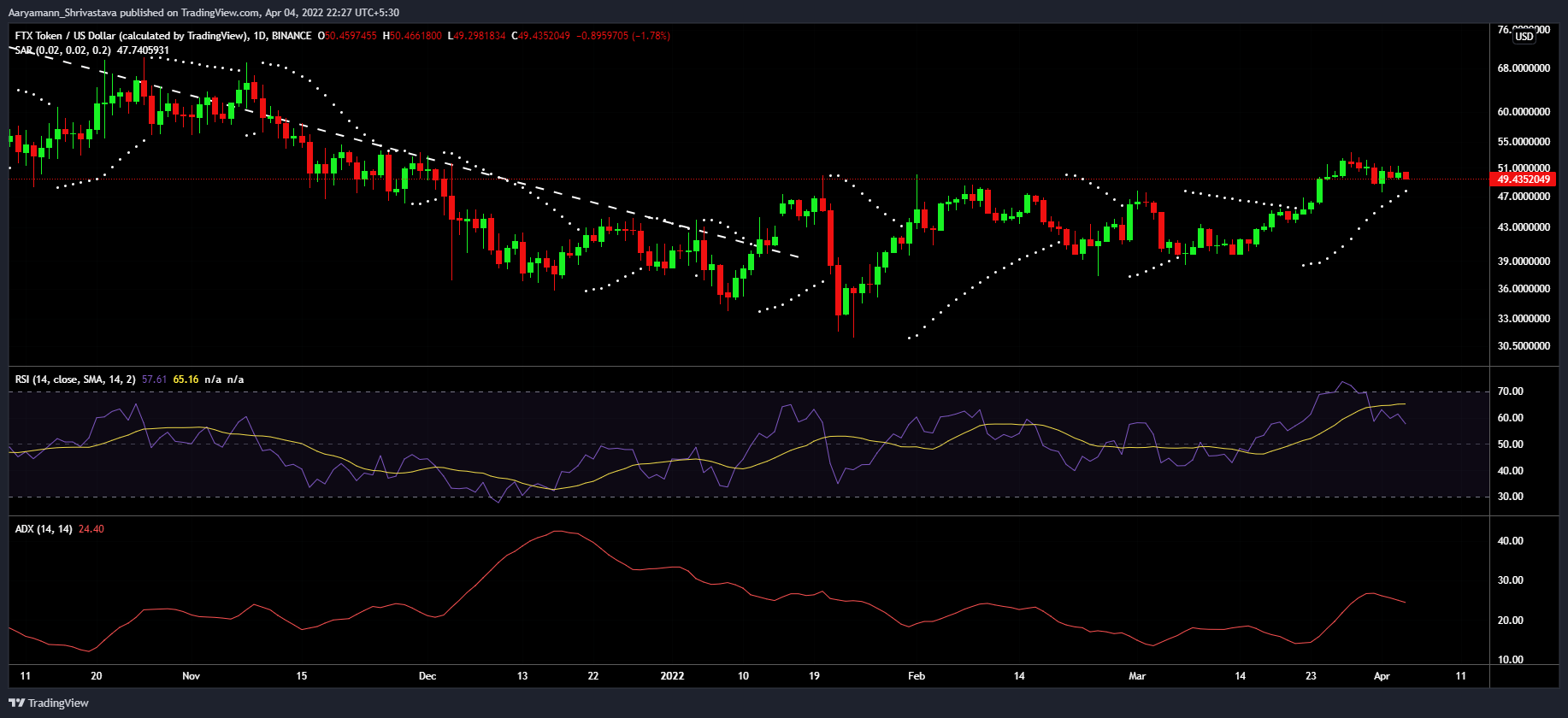Screen dimensions: 1568x718
Task: Click the Feb label on time axis
Action: click(x=916, y=676)
